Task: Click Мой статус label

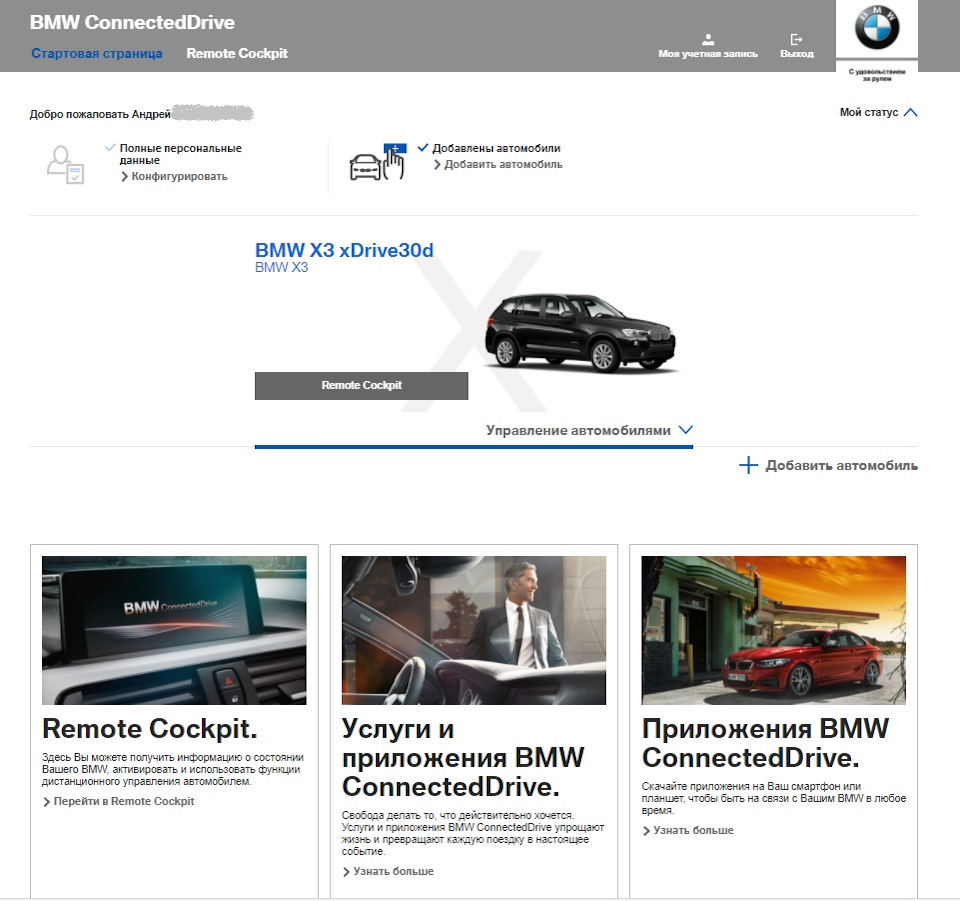Action: coord(869,113)
